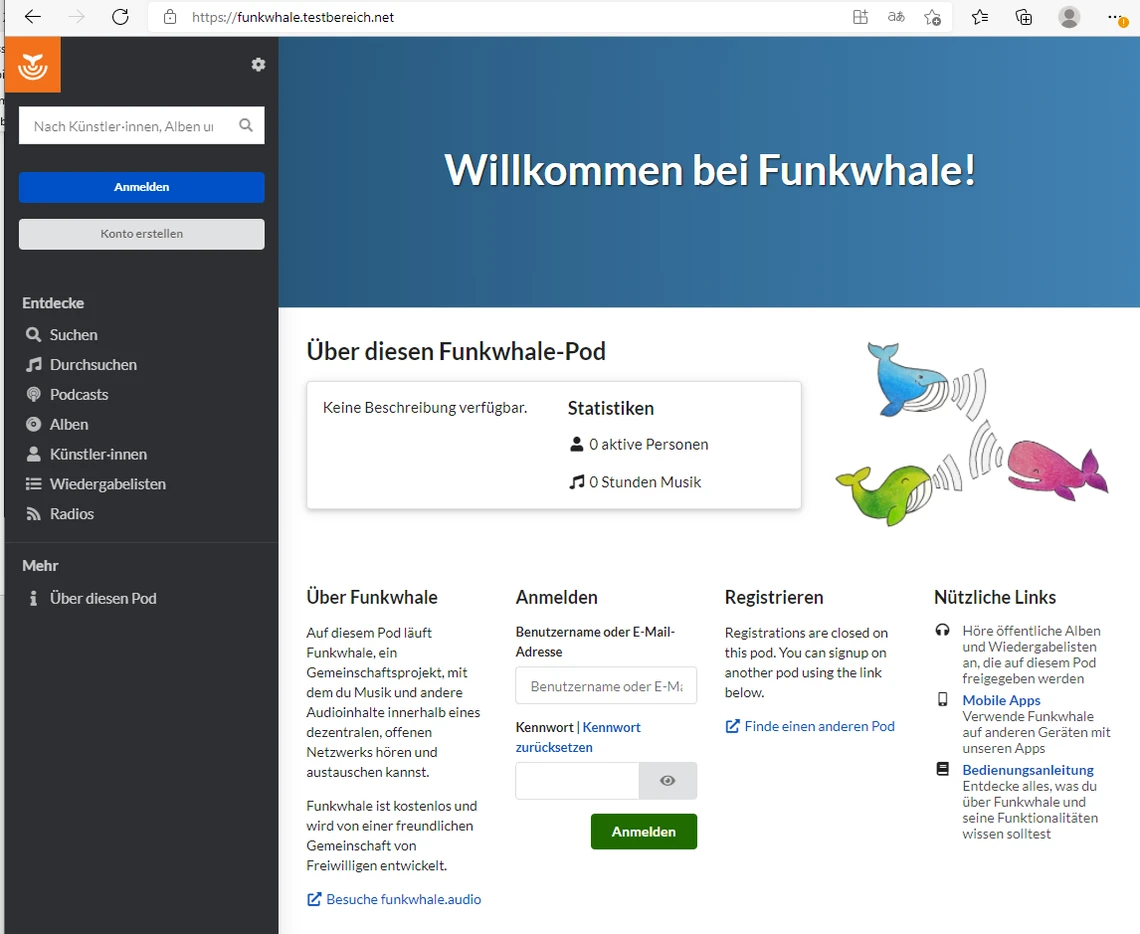
Task: Open the Finde einen anderen Pod link
Action: [x=819, y=726]
